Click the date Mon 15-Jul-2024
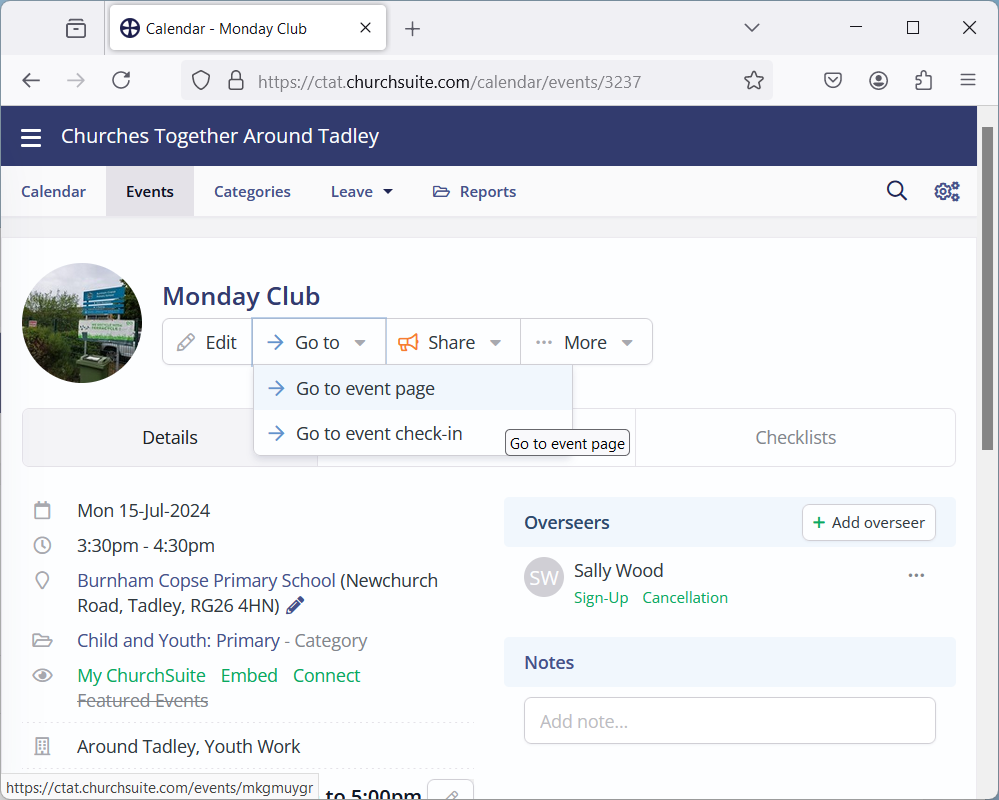Screen dimensions: 999x800 143,511
